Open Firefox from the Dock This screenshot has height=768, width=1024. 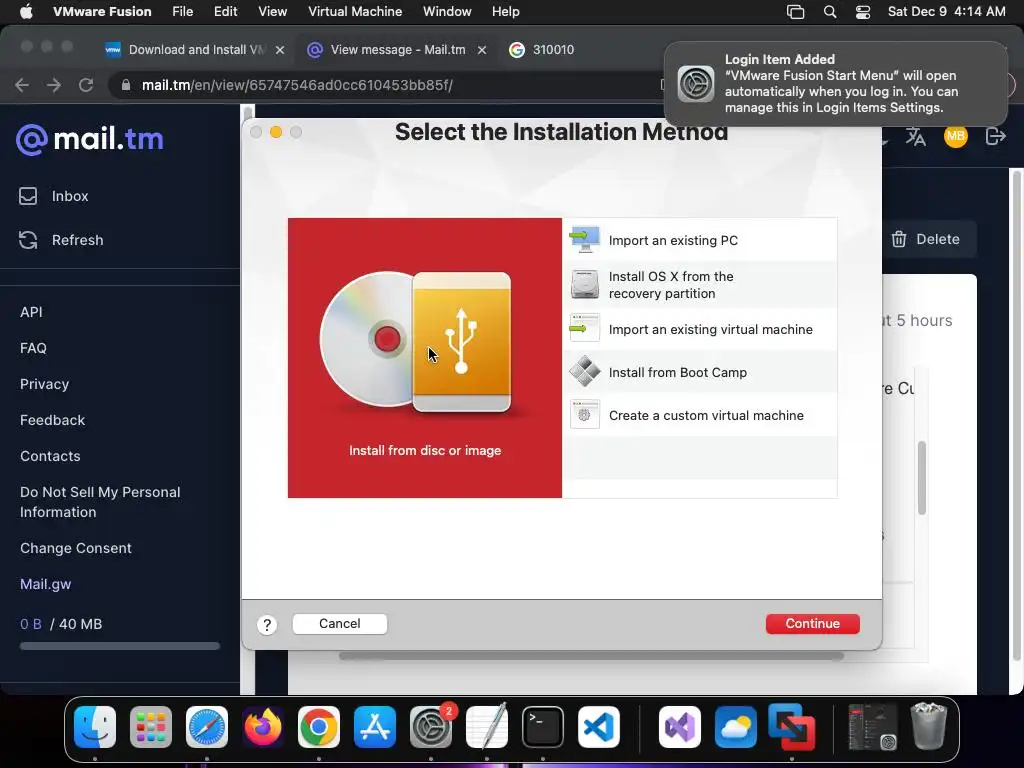(x=263, y=727)
